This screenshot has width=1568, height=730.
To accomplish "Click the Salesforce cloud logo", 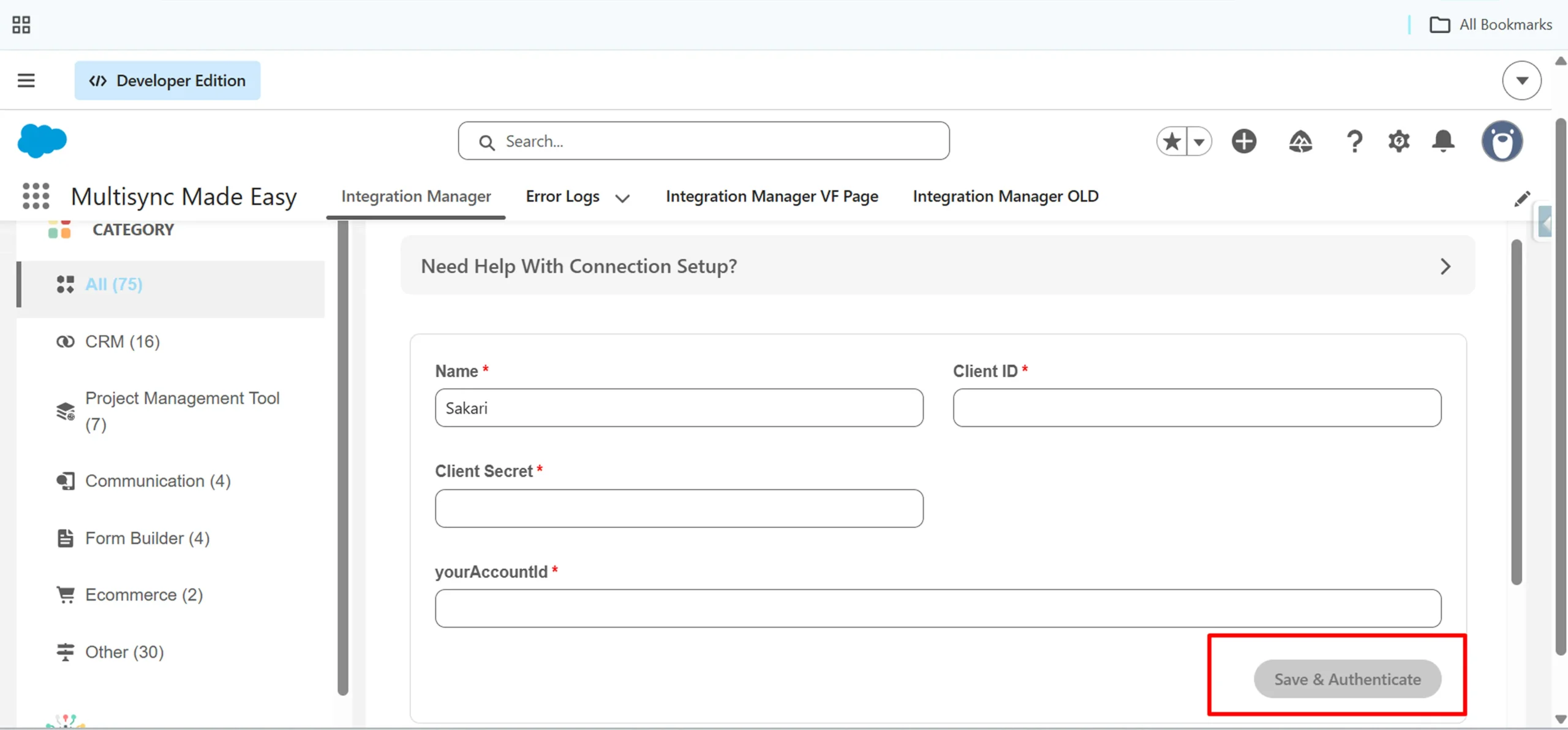I will [x=42, y=141].
